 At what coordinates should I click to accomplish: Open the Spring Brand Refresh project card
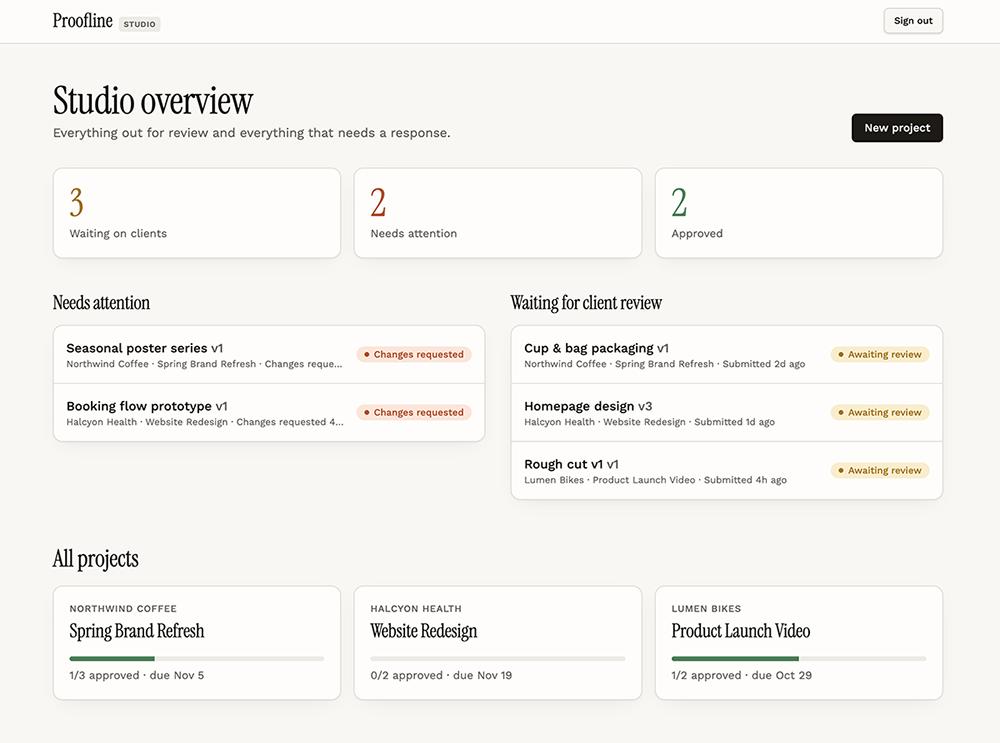[x=197, y=643]
